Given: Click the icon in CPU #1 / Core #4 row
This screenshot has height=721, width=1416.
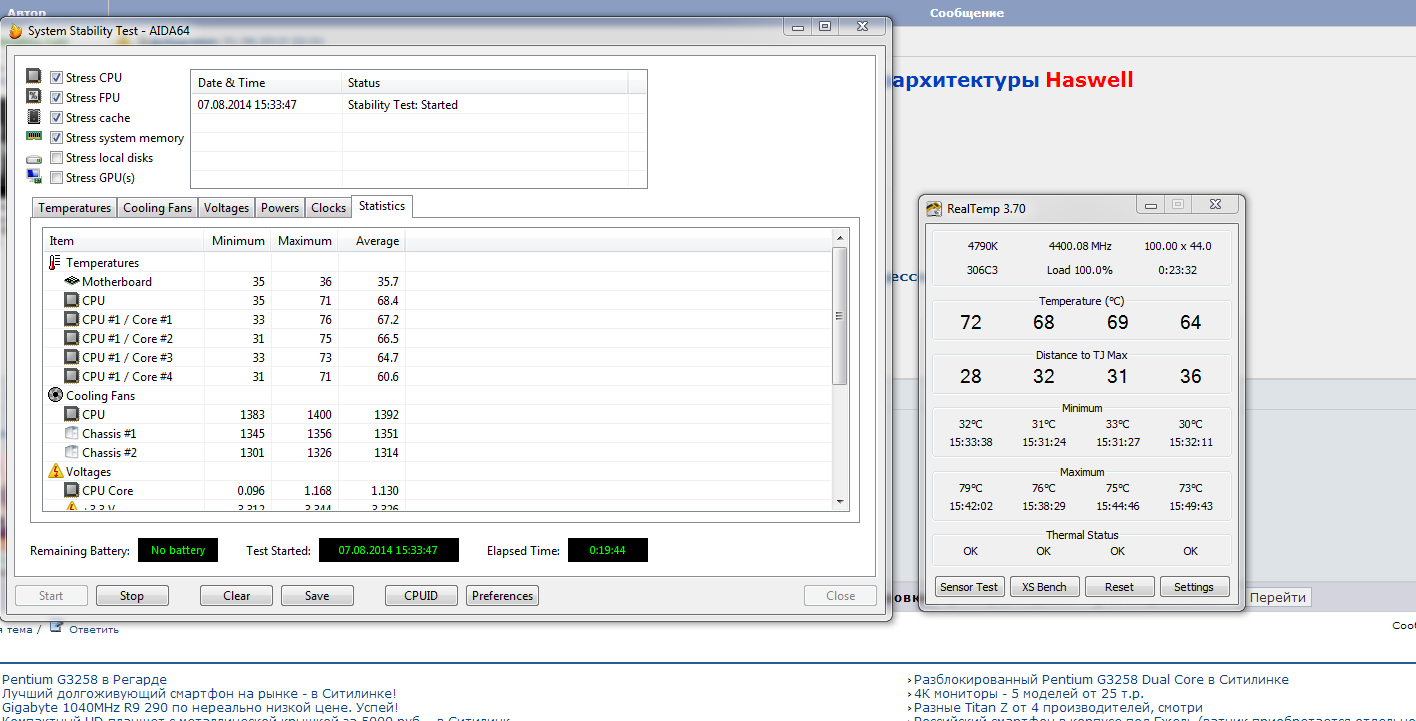Looking at the screenshot, I should coord(71,376).
